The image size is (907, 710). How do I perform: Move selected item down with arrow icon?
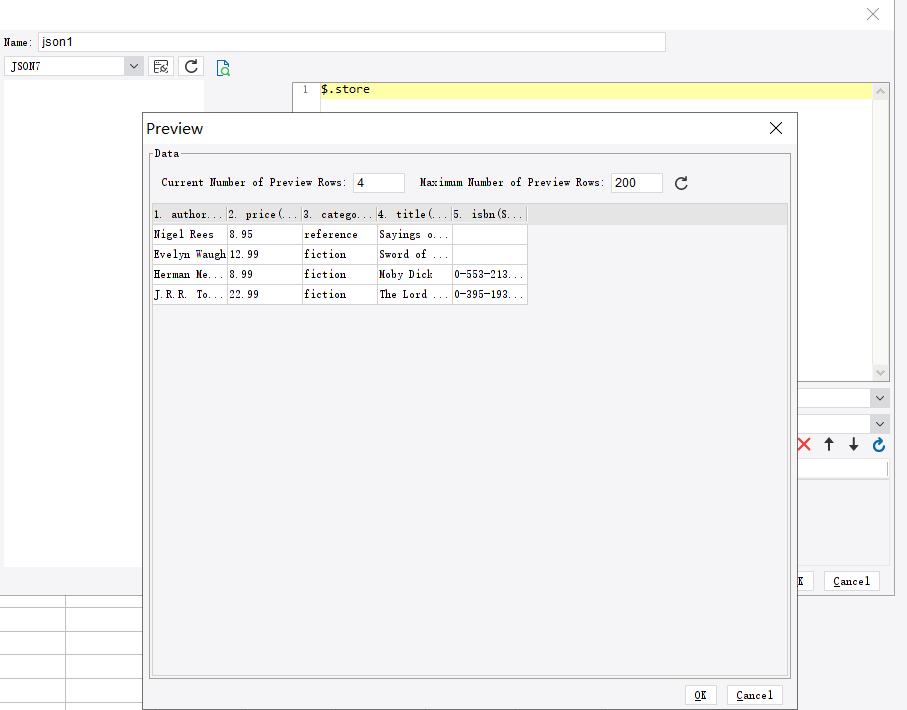pyautogui.click(x=853, y=444)
